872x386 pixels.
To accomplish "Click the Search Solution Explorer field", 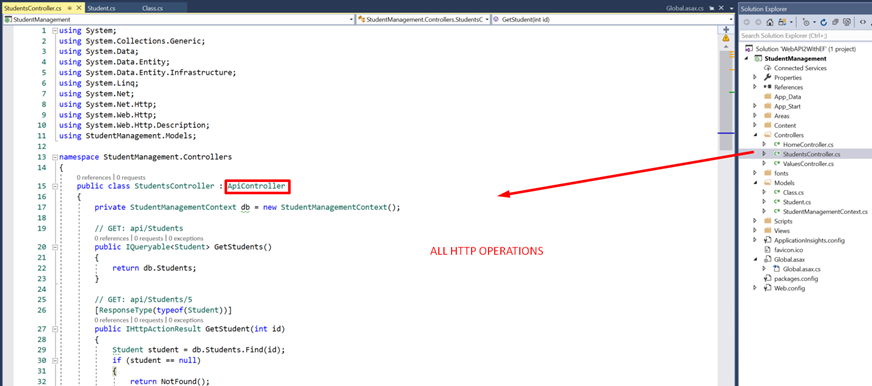I will pos(804,35).
